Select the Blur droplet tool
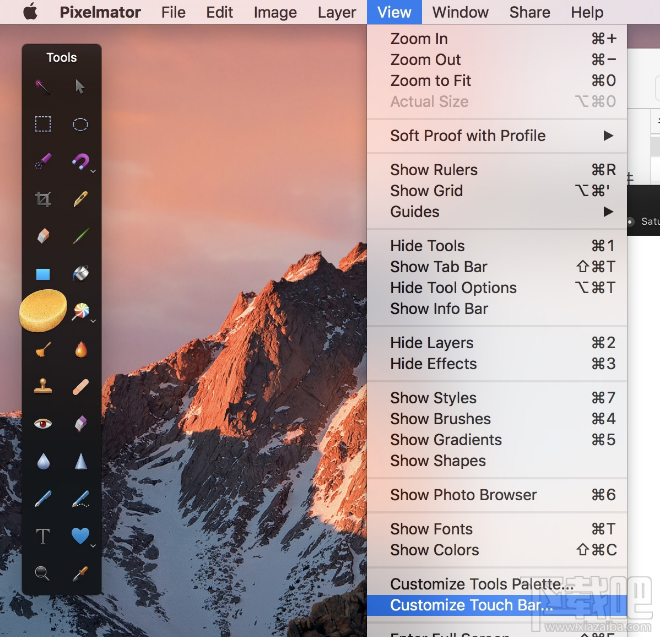660x637 pixels. point(43,461)
